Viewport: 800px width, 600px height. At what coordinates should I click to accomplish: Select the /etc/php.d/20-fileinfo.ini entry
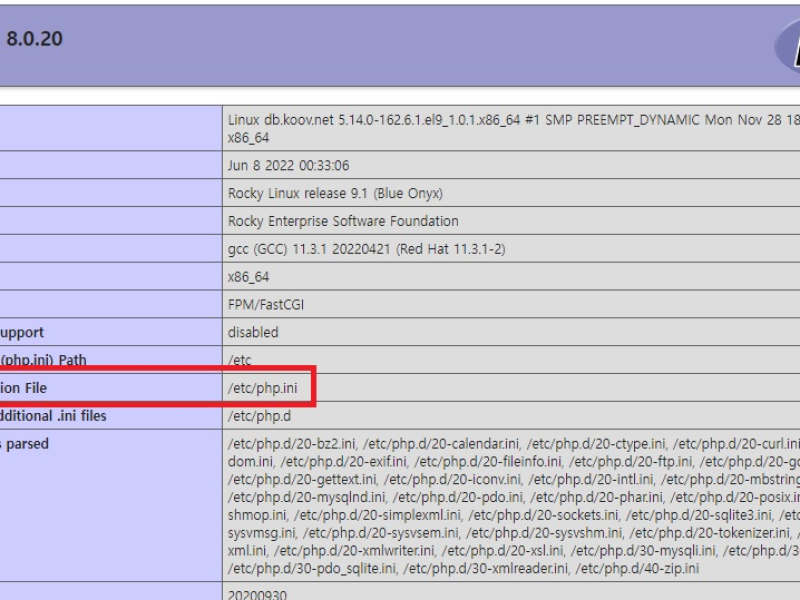point(487,462)
